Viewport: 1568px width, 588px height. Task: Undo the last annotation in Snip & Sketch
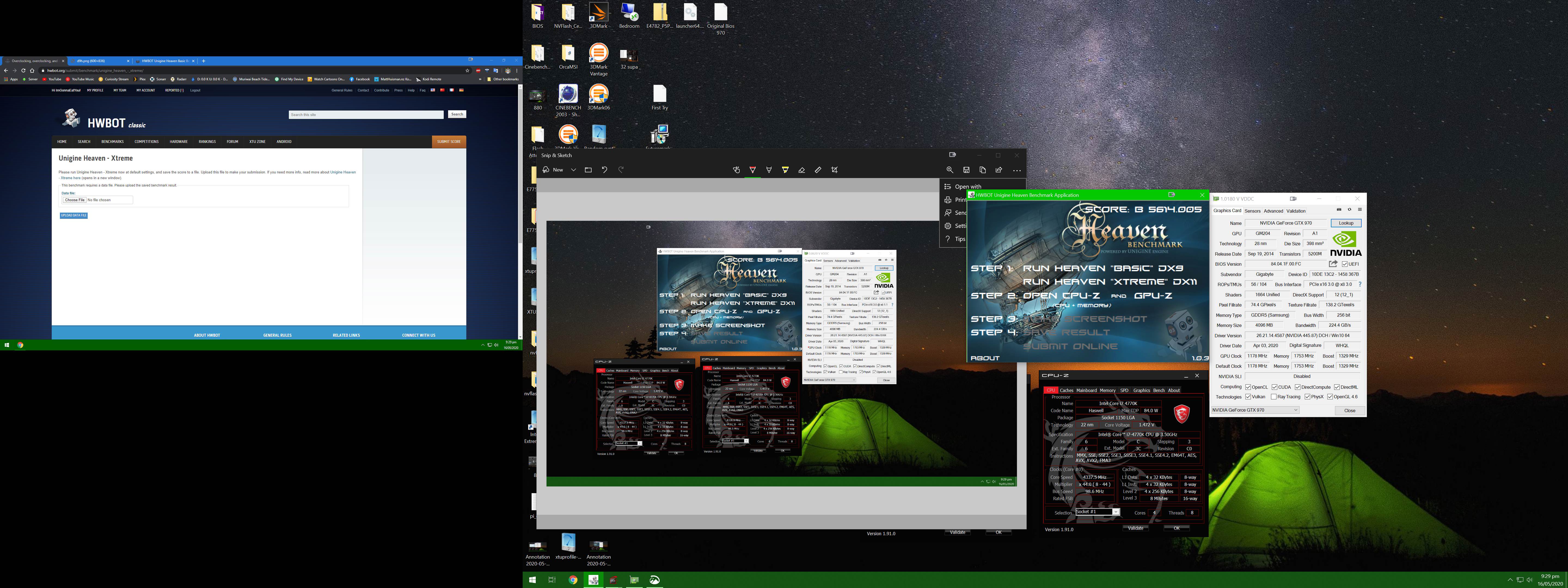point(604,170)
